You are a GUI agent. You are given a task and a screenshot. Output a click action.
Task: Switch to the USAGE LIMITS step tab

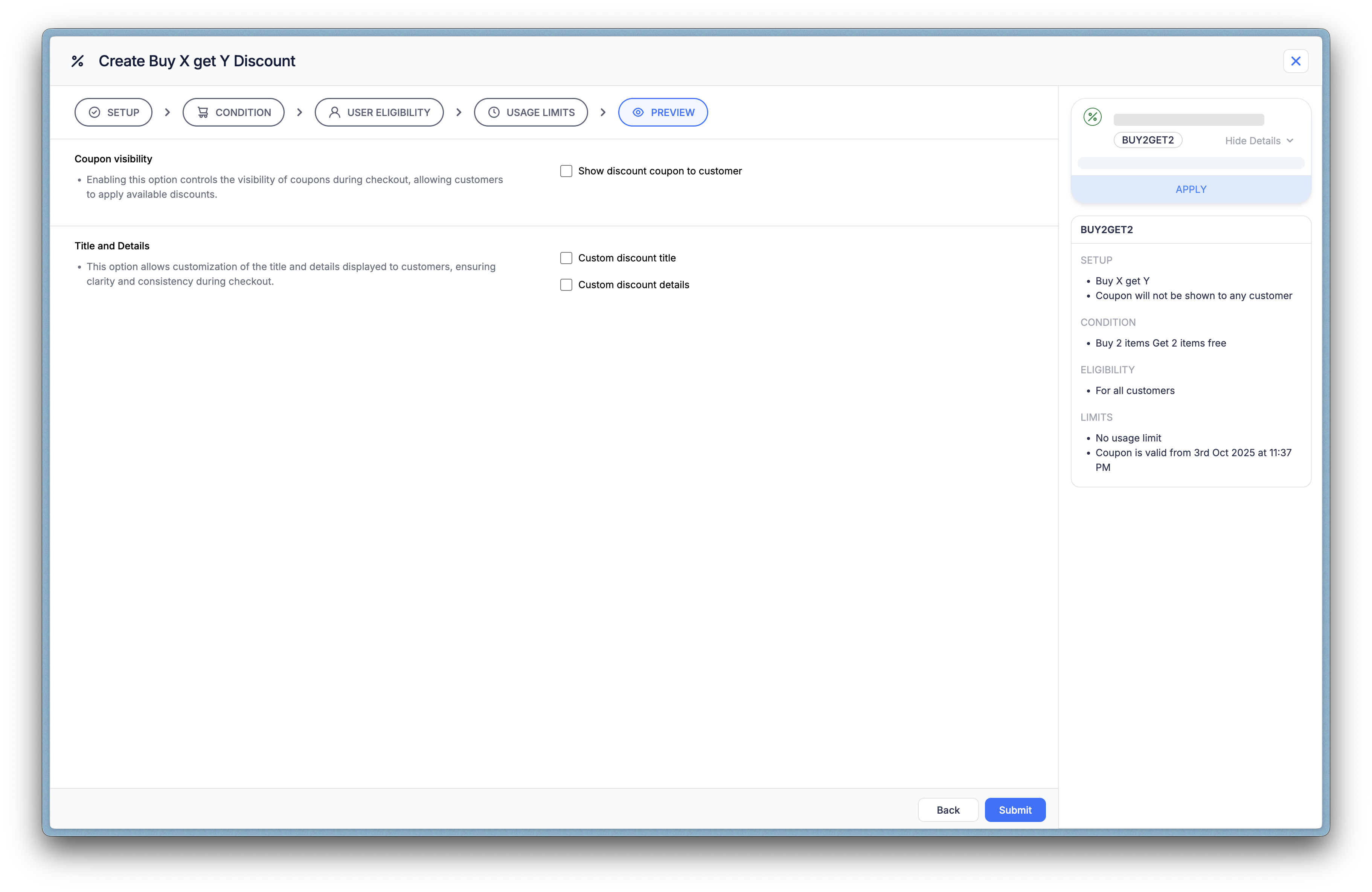tap(531, 112)
